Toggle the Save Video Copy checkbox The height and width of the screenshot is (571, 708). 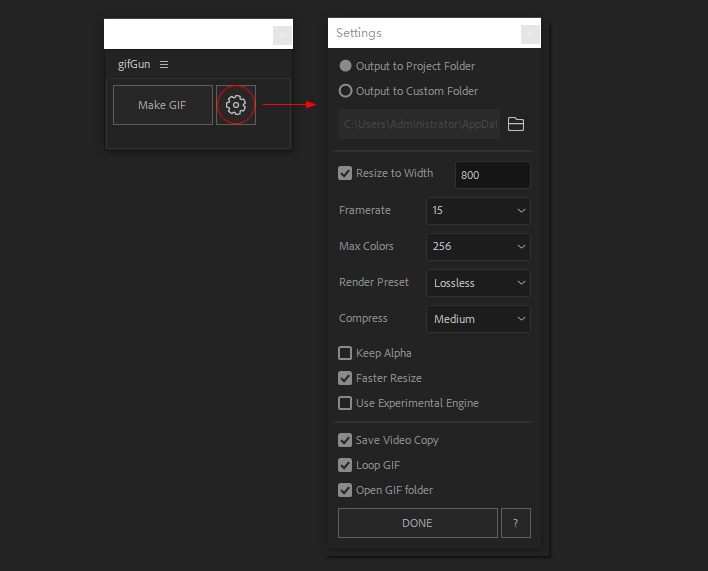click(x=346, y=440)
